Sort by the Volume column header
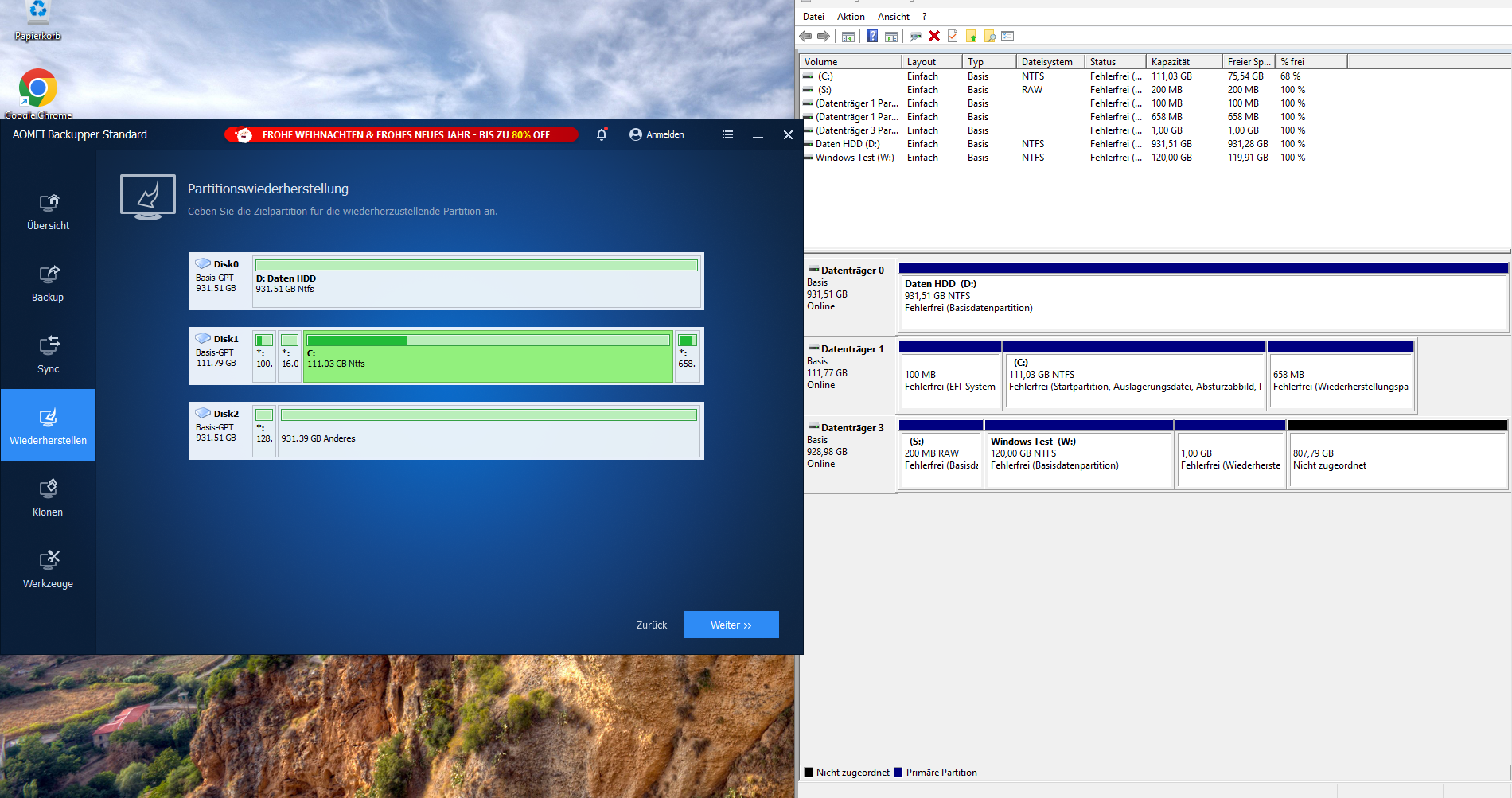The width and height of the screenshot is (1512, 798). tap(850, 61)
